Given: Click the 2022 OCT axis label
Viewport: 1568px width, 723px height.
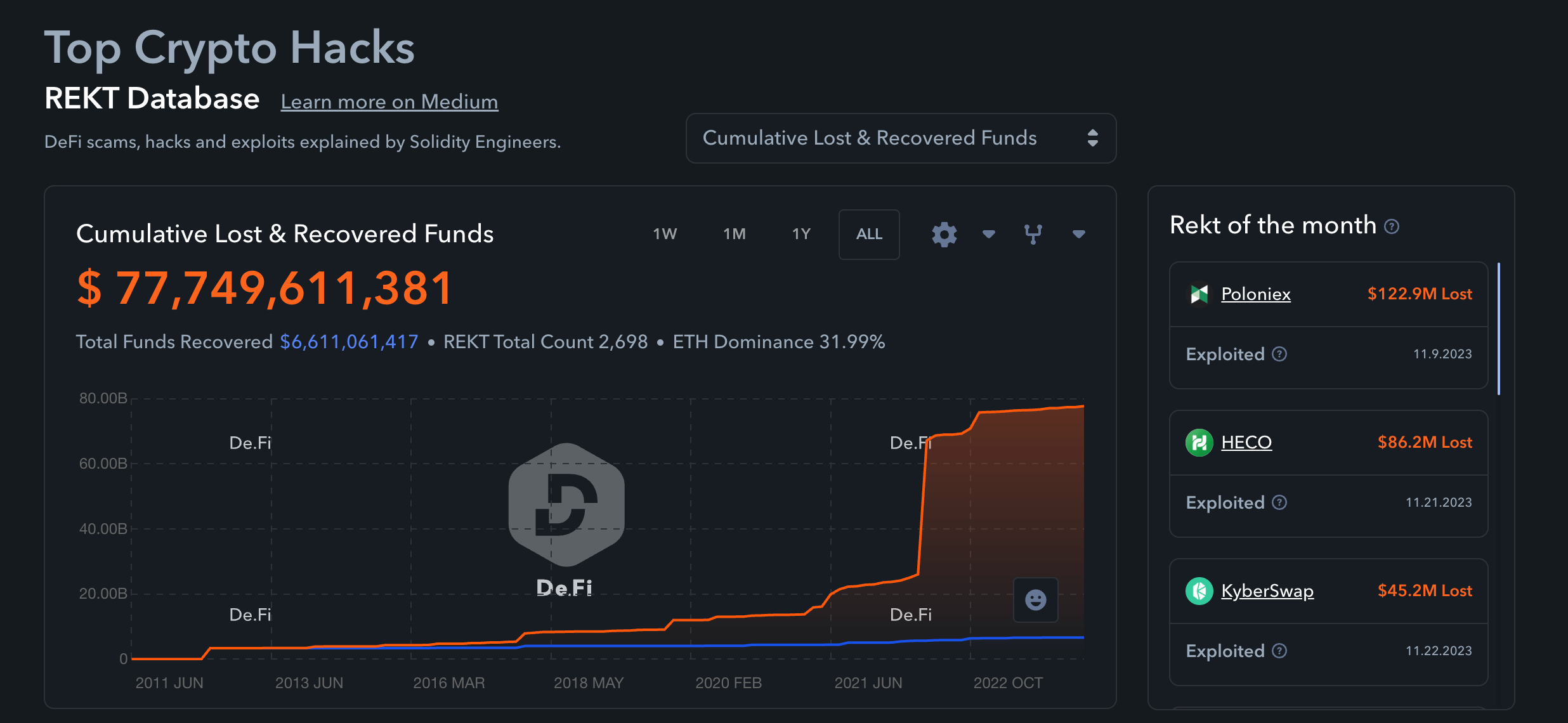Looking at the screenshot, I should tap(1008, 683).
